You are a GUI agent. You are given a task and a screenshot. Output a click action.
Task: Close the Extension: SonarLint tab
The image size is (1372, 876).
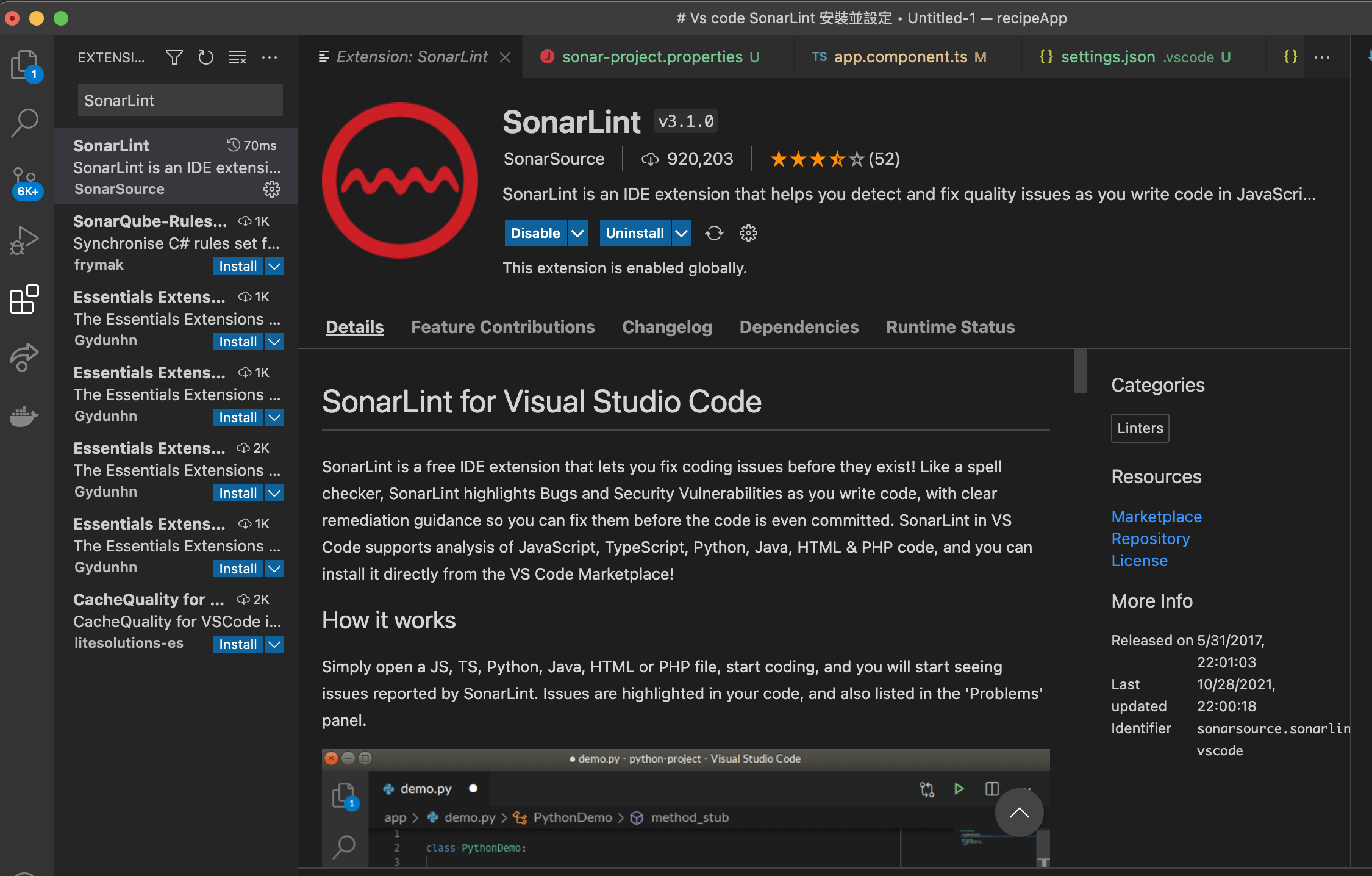click(505, 57)
